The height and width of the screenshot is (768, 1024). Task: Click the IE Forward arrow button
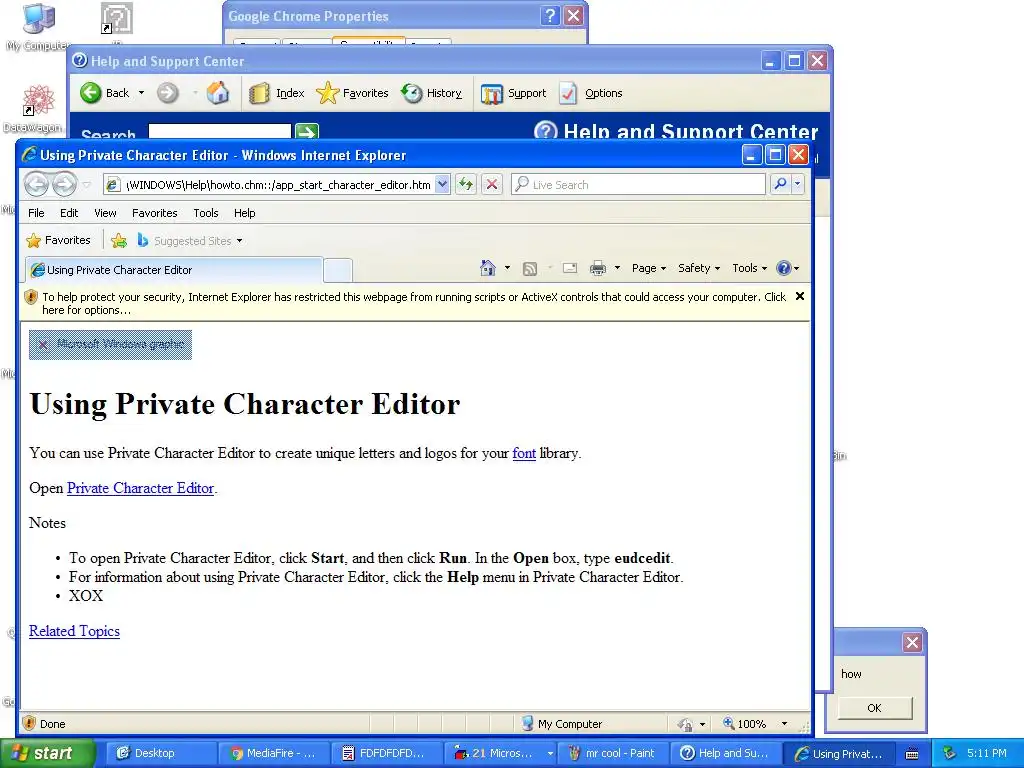64,185
